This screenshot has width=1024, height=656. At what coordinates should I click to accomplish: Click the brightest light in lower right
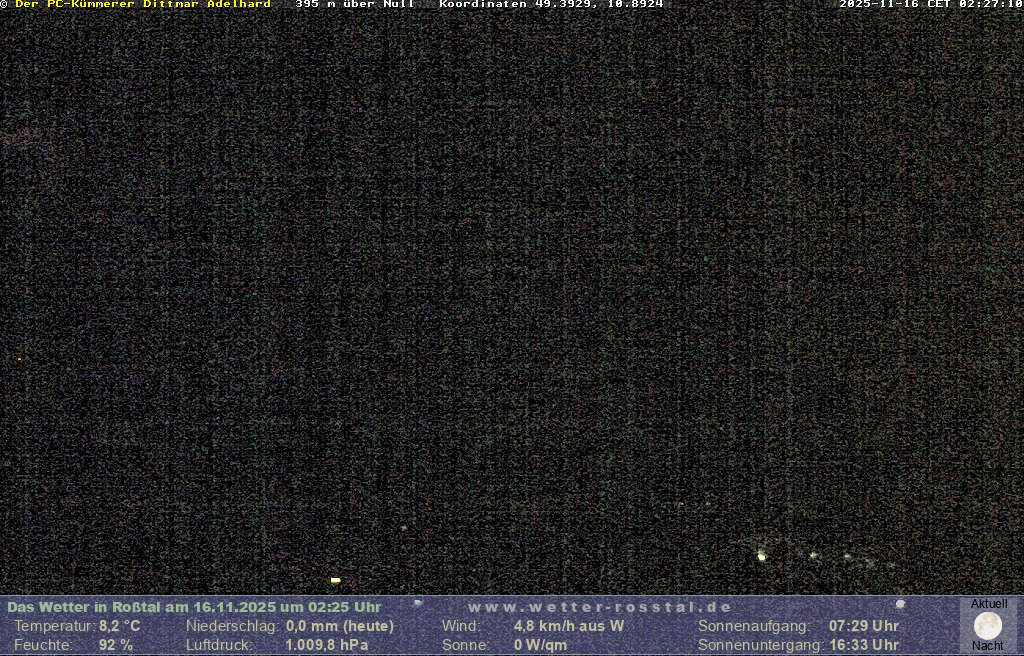tap(761, 556)
